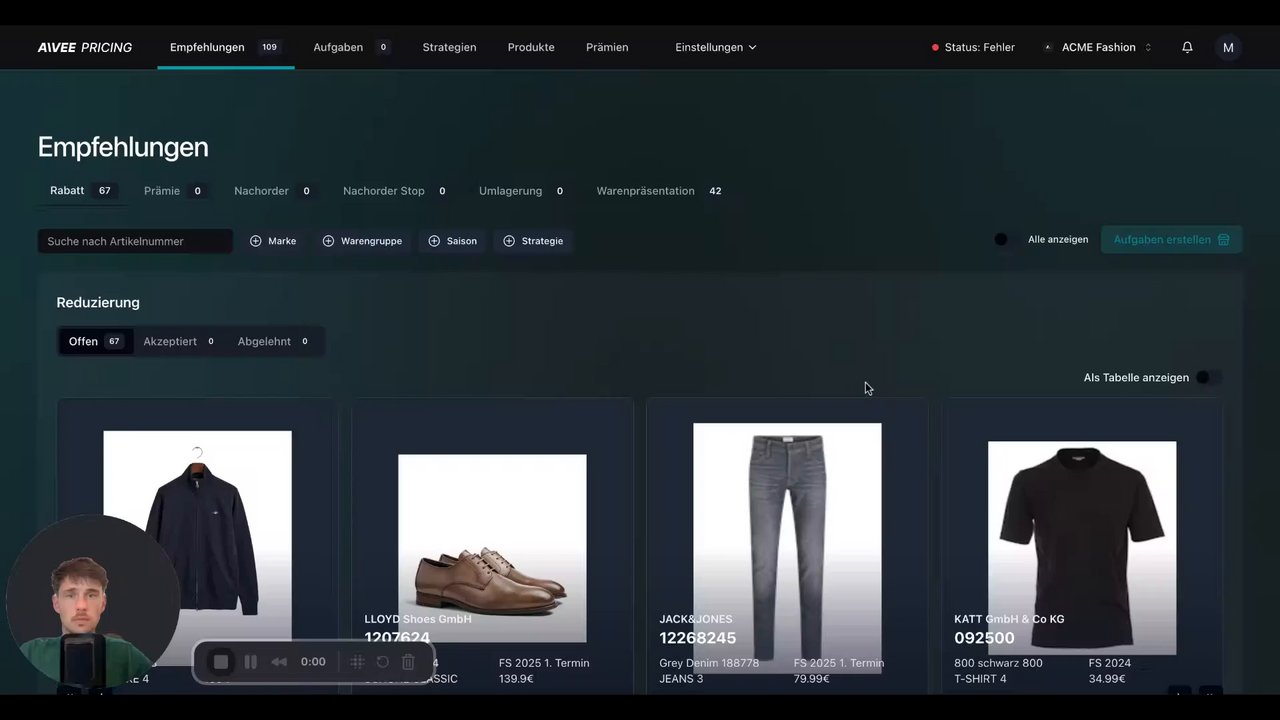Go to Empfehlungen nav tab

click(225, 47)
